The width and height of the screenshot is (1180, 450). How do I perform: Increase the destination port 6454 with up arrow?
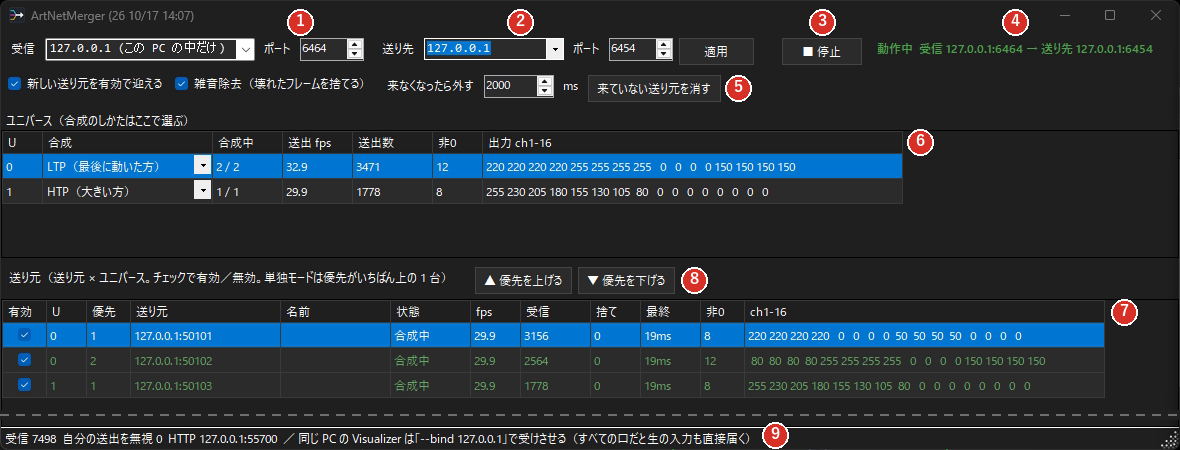pos(663,44)
